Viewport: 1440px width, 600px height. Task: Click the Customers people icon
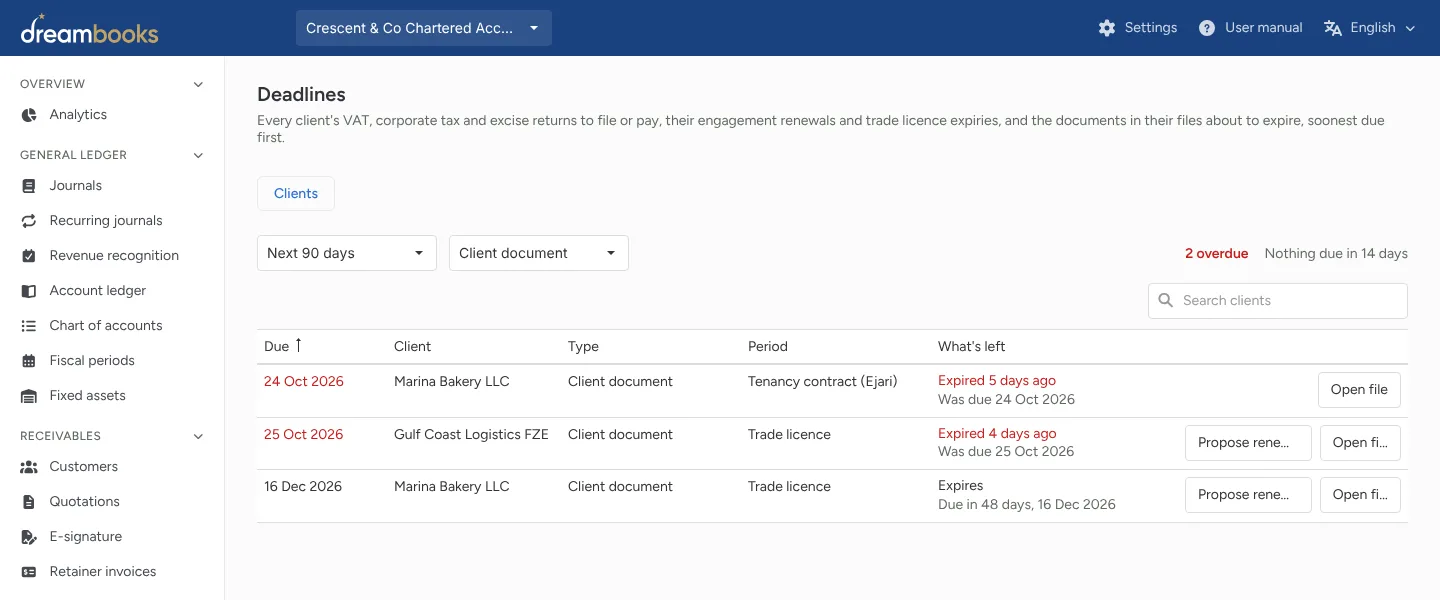pos(29,467)
